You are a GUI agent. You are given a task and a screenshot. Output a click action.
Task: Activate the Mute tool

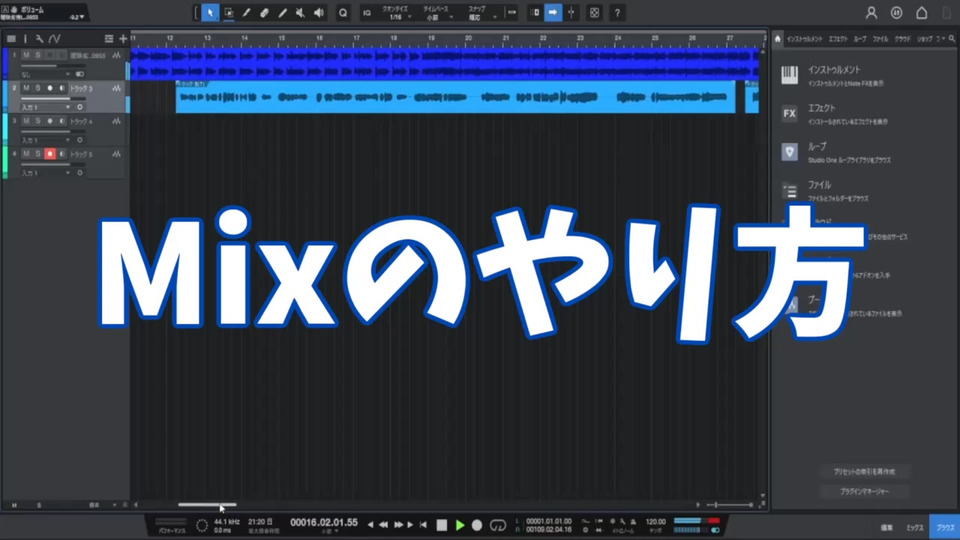[x=301, y=12]
